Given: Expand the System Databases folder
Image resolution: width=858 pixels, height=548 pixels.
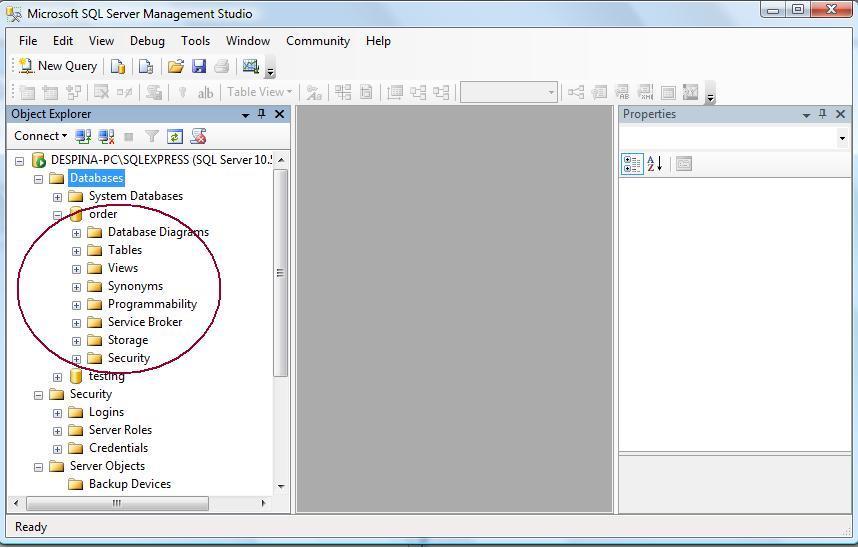Looking at the screenshot, I should 57,197.
